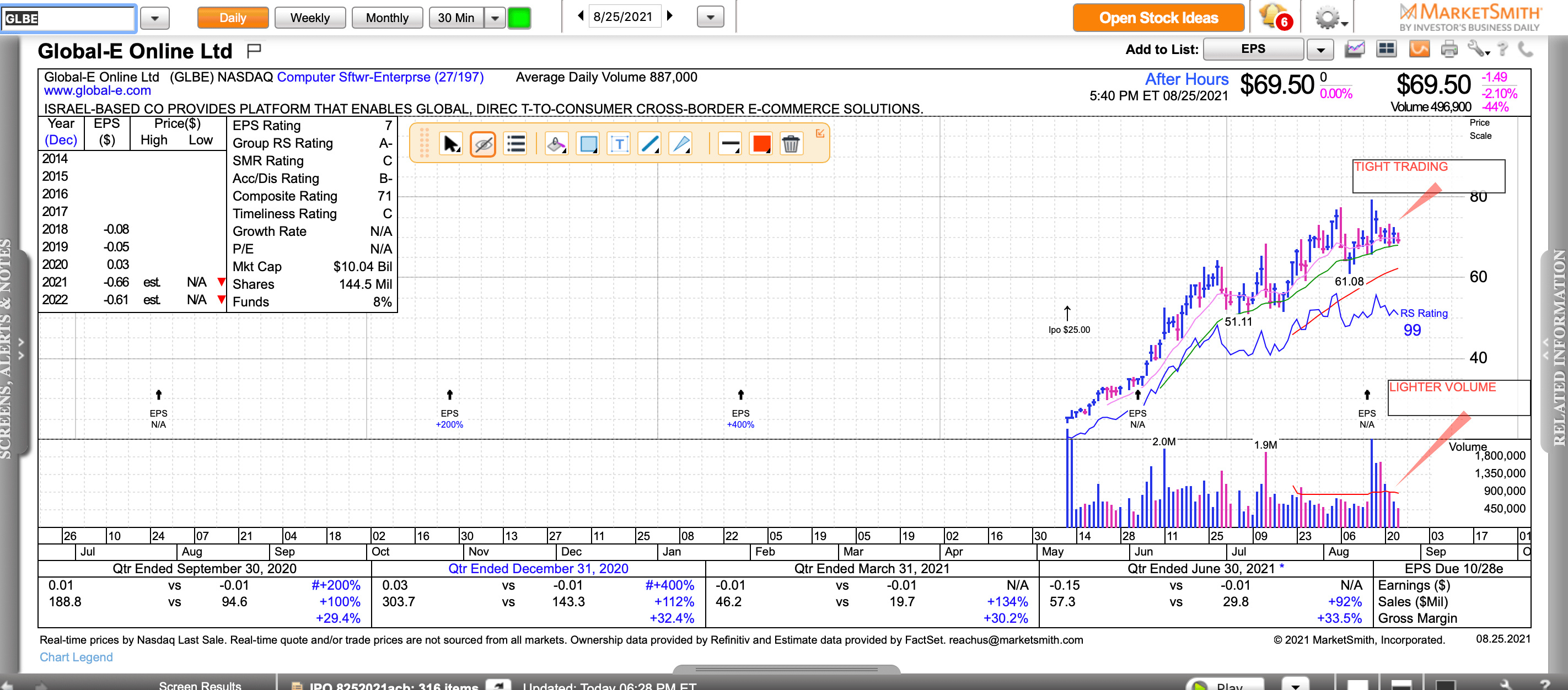Click the GLBE symbol input field
Viewport: 1568px width, 690px height.
[x=68, y=18]
